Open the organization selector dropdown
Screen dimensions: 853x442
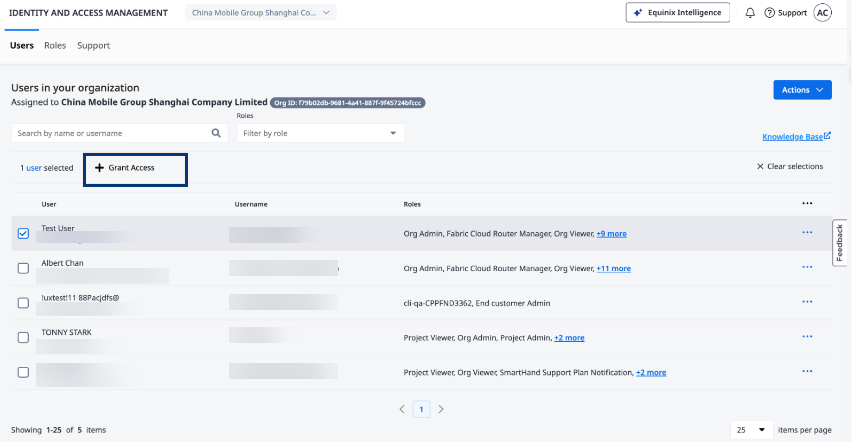261,13
